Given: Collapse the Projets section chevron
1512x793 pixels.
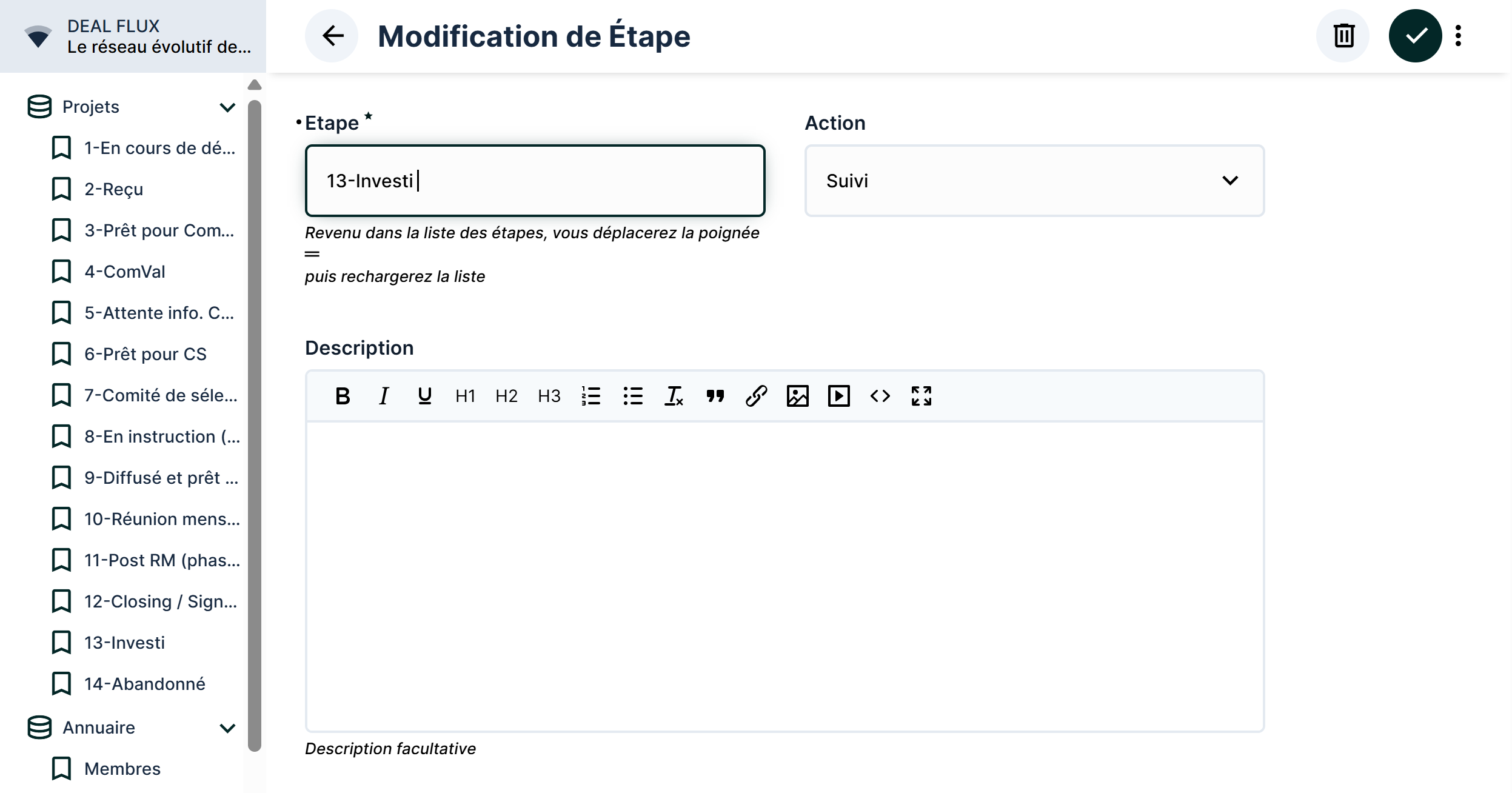Looking at the screenshot, I should (x=227, y=107).
